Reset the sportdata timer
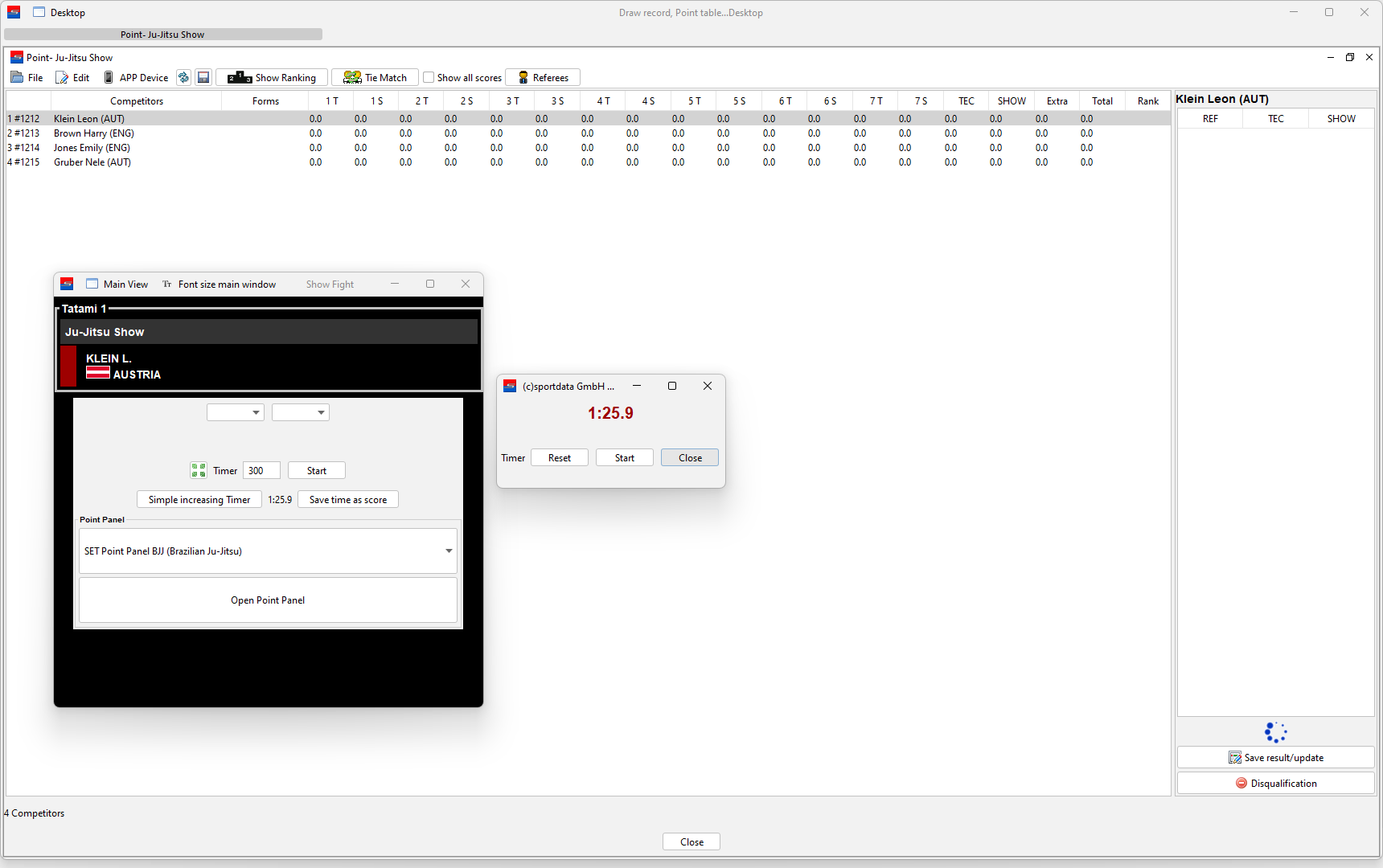 point(560,457)
